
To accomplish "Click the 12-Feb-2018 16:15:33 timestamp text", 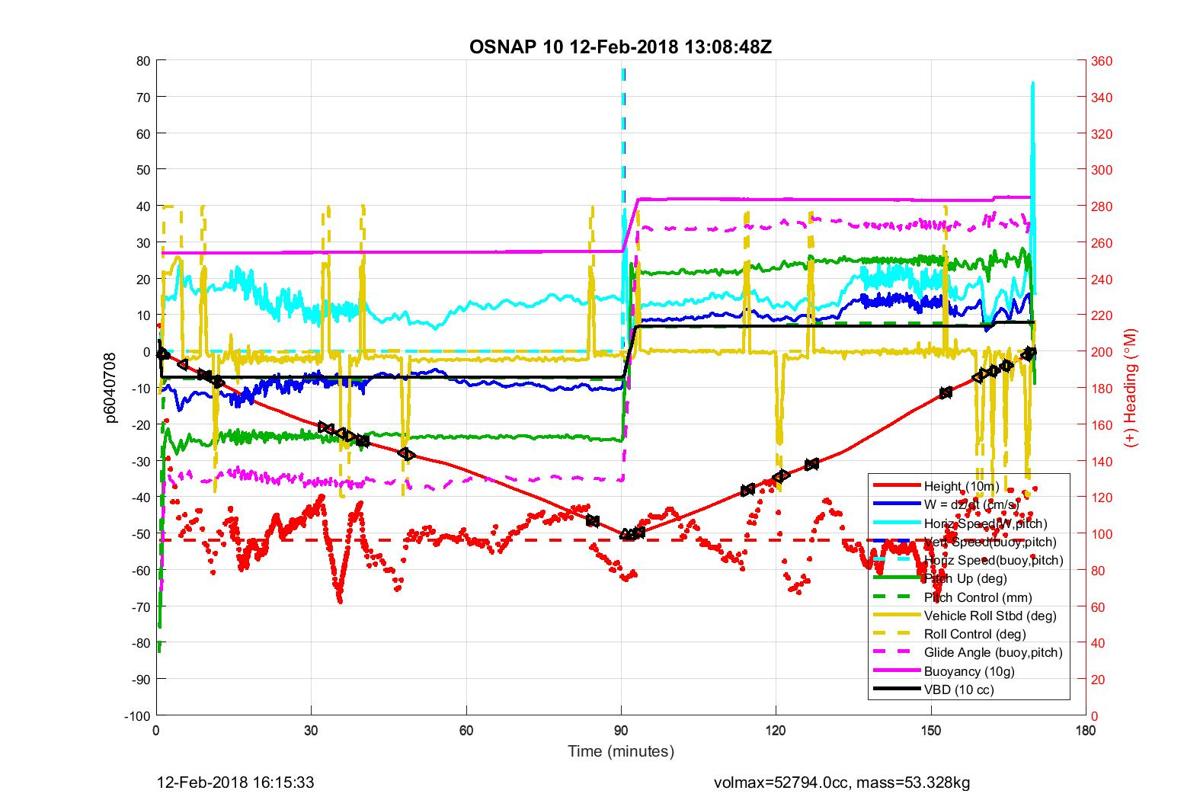I will (237, 783).
